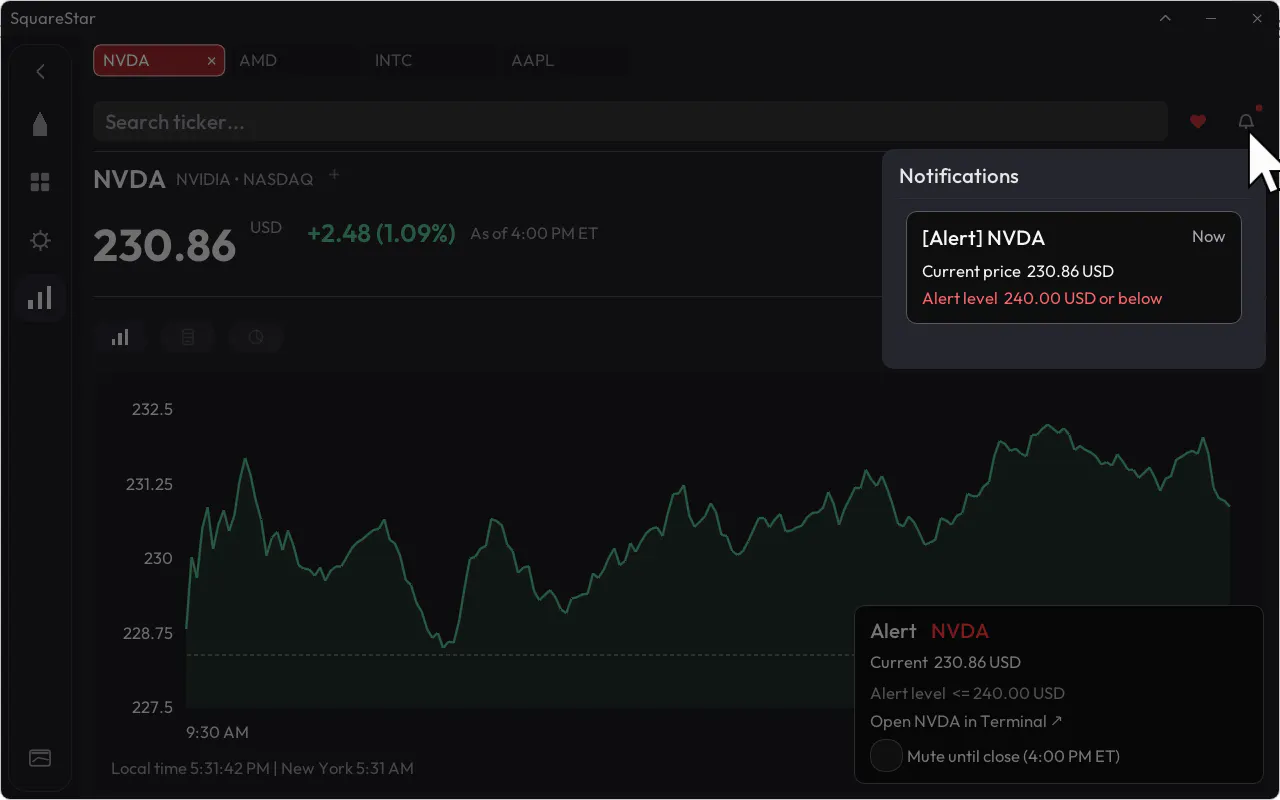This screenshot has height=800, width=1280.
Task: Click the Alert level <= 240.00 USD line in popup
Action: (967, 693)
